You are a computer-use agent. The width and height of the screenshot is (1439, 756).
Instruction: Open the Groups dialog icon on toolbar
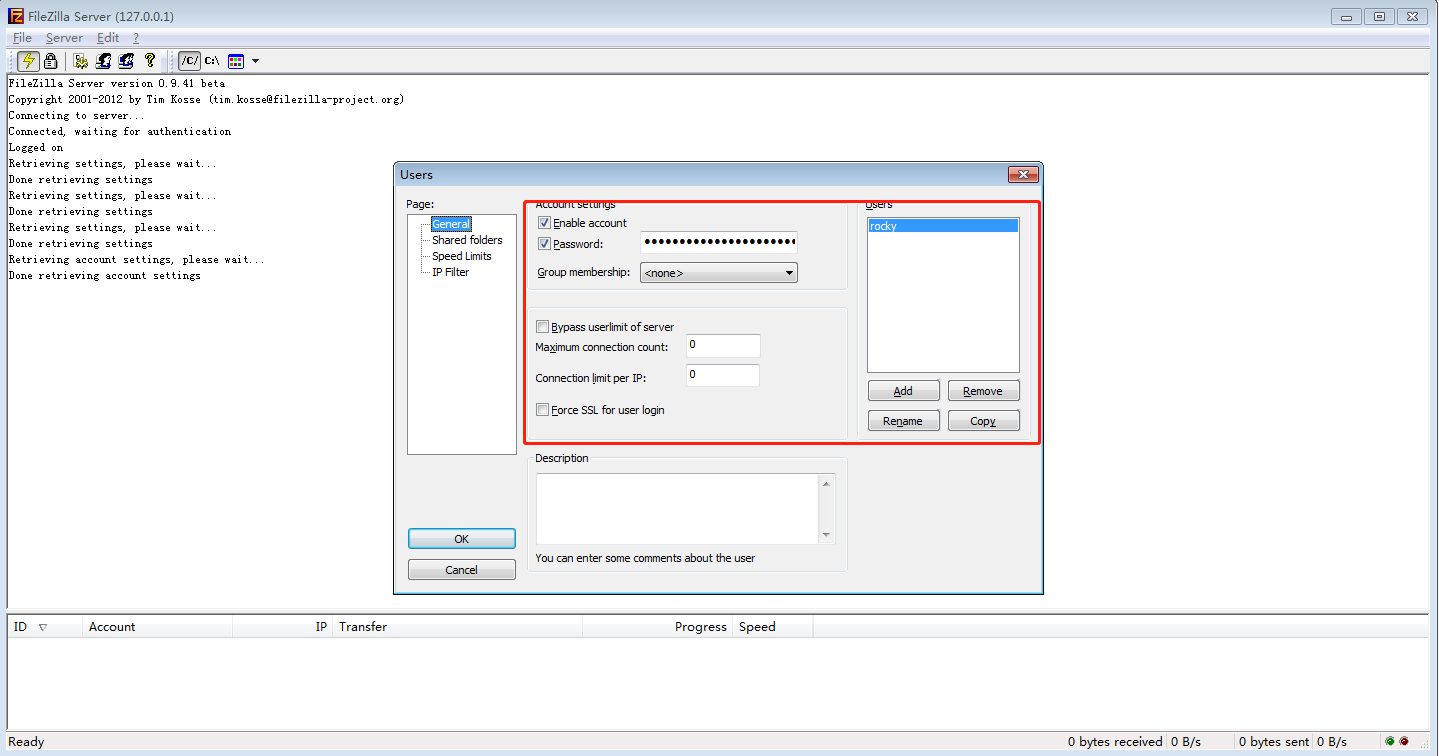[125, 61]
